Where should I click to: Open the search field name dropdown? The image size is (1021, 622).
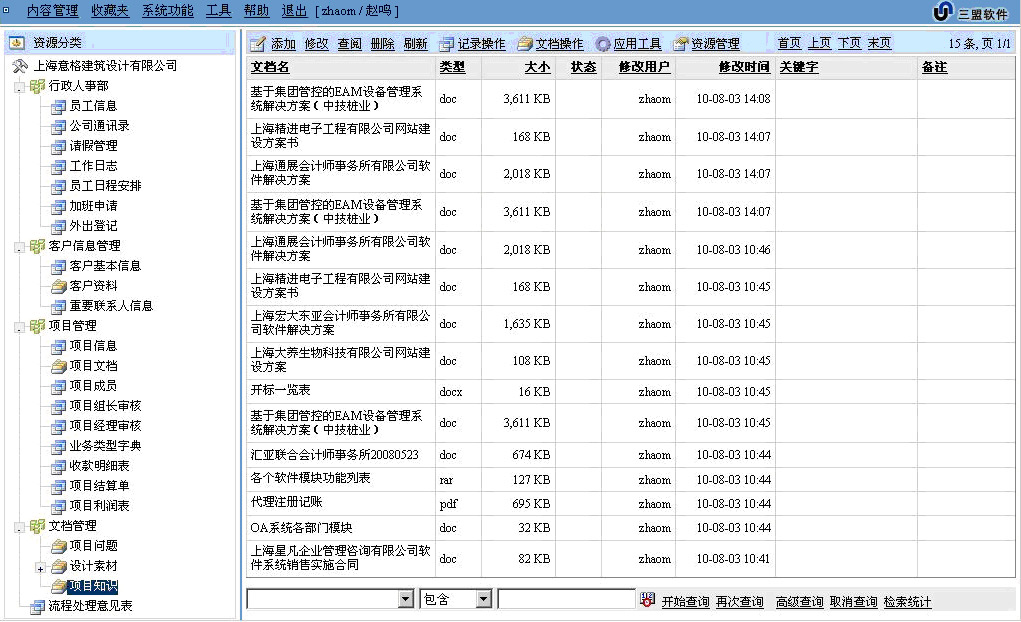(x=406, y=599)
